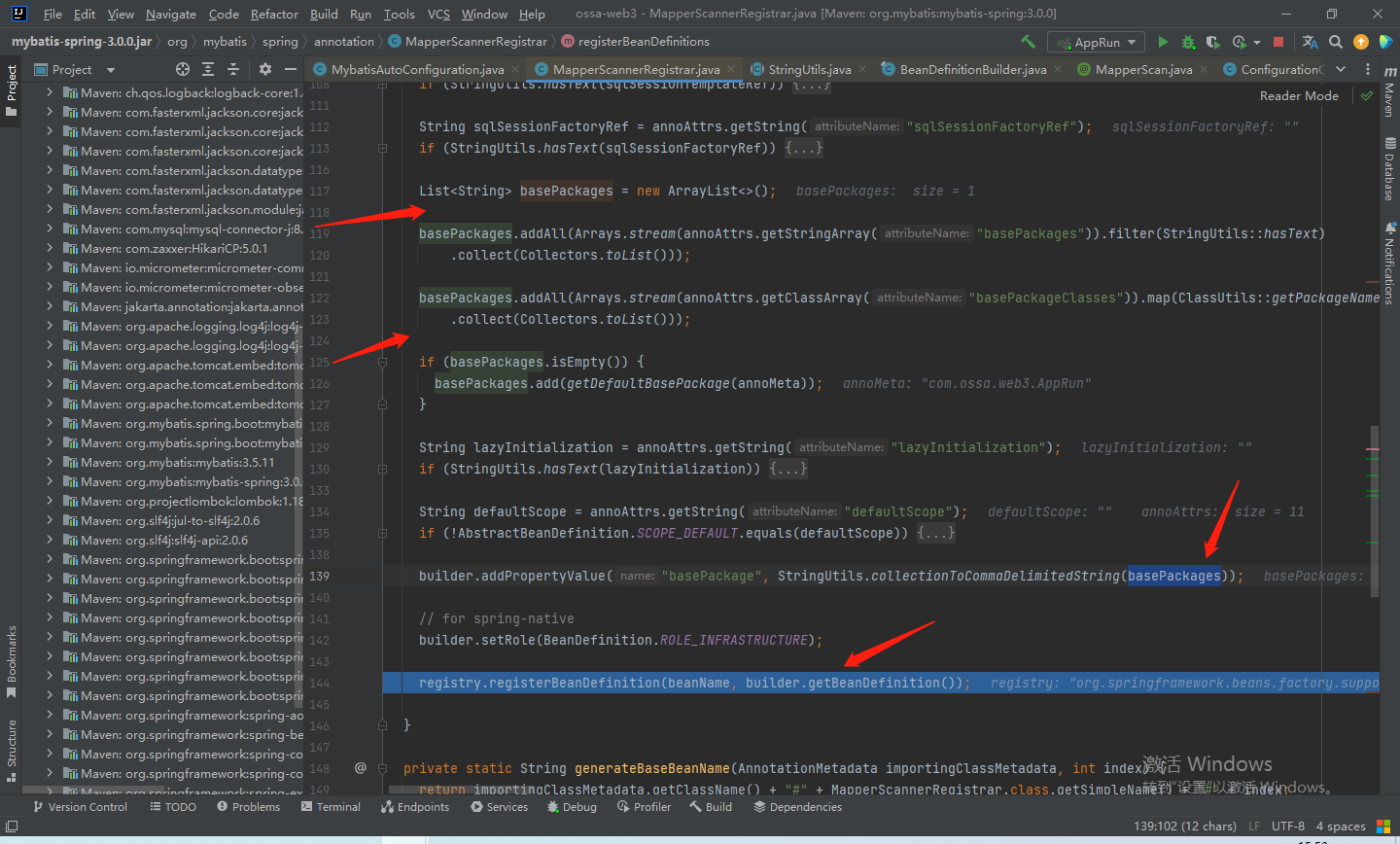
Task: Open the Refactor menu
Action: coord(274,14)
